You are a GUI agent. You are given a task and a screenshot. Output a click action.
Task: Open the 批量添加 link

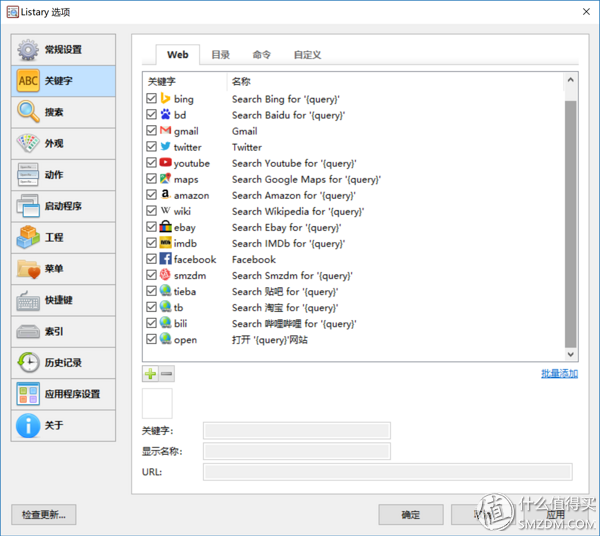(x=559, y=373)
